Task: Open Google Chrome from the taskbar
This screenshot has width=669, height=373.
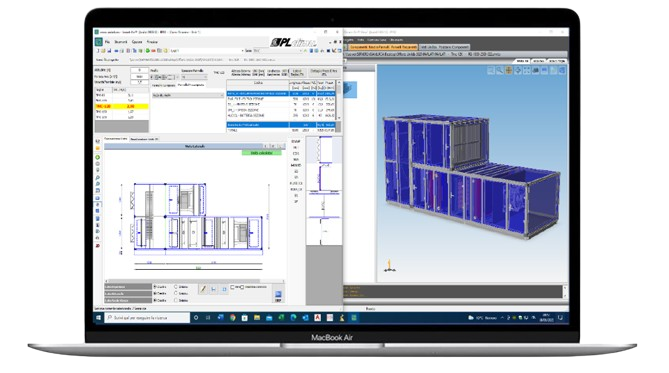Action: [x=233, y=318]
